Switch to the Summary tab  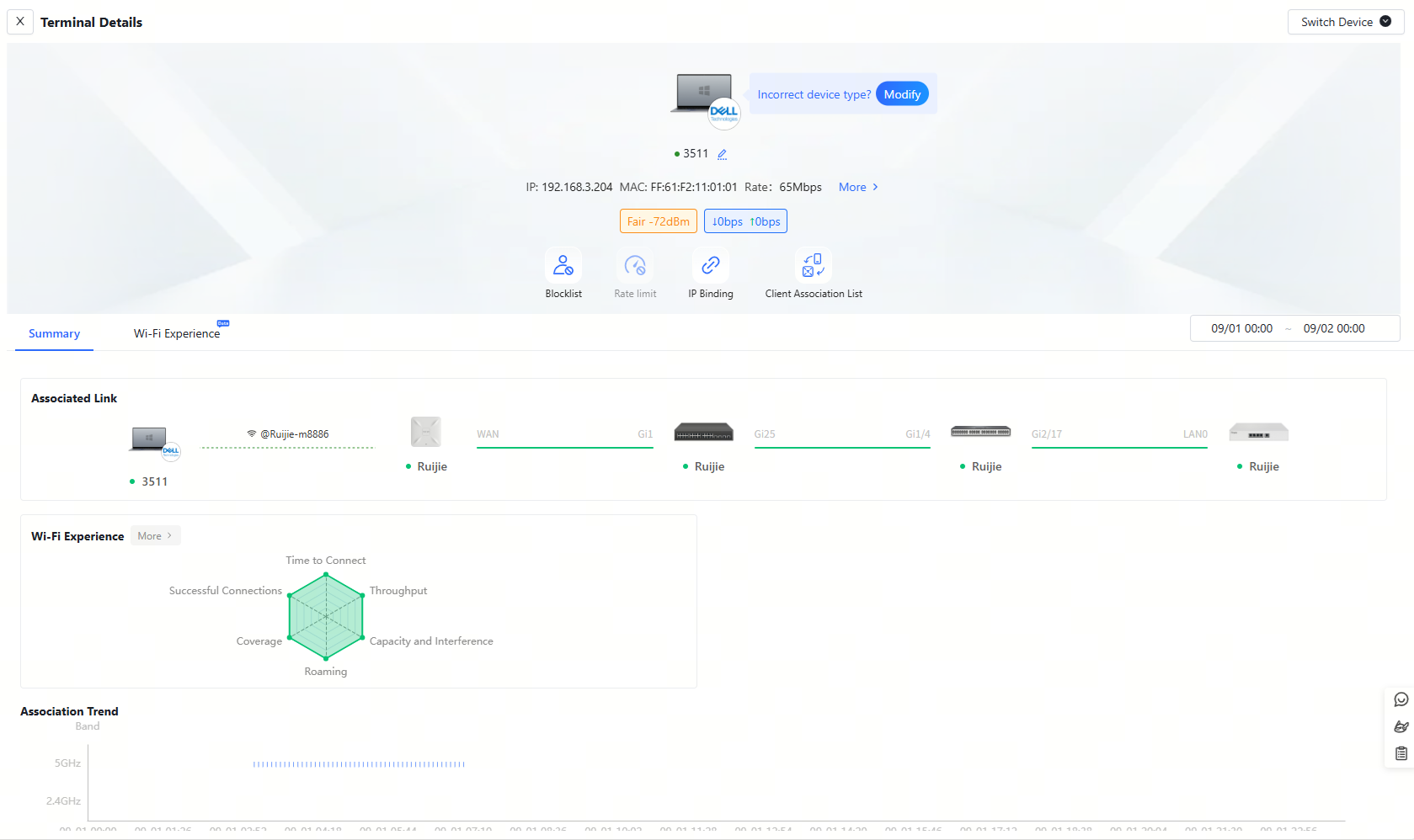54,333
